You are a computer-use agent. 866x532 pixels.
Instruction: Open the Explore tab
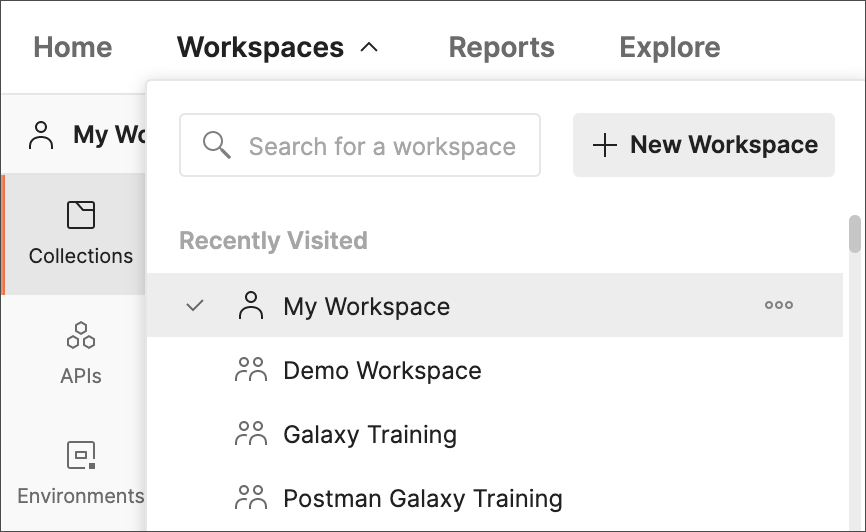pos(669,48)
